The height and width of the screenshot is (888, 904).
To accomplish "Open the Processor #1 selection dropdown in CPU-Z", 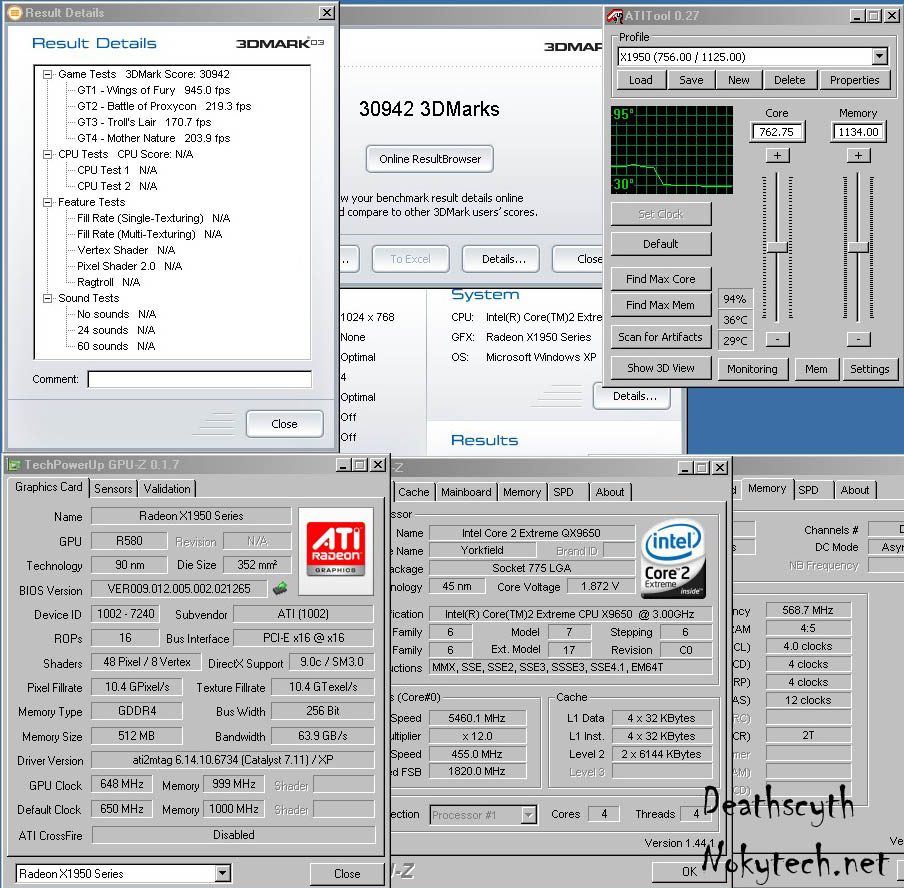I will (x=528, y=815).
